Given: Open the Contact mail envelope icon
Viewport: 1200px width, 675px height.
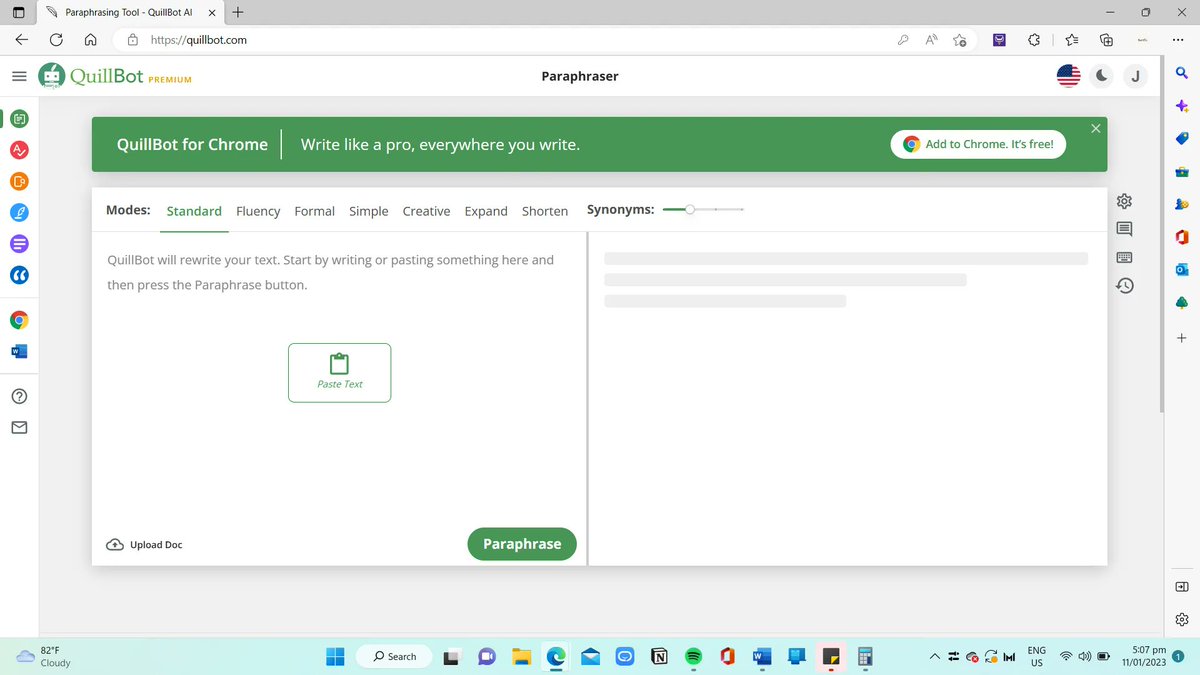Looking at the screenshot, I should [x=20, y=428].
